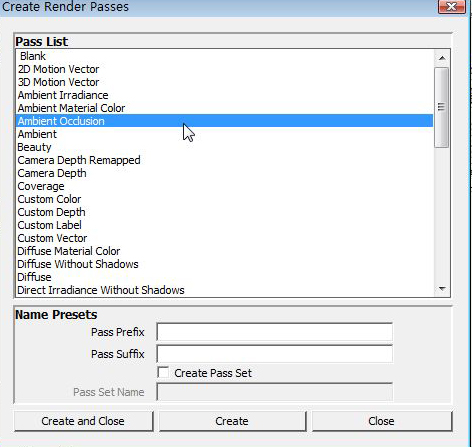Click the Create button
This screenshot has height=447, width=472.
coord(232,421)
